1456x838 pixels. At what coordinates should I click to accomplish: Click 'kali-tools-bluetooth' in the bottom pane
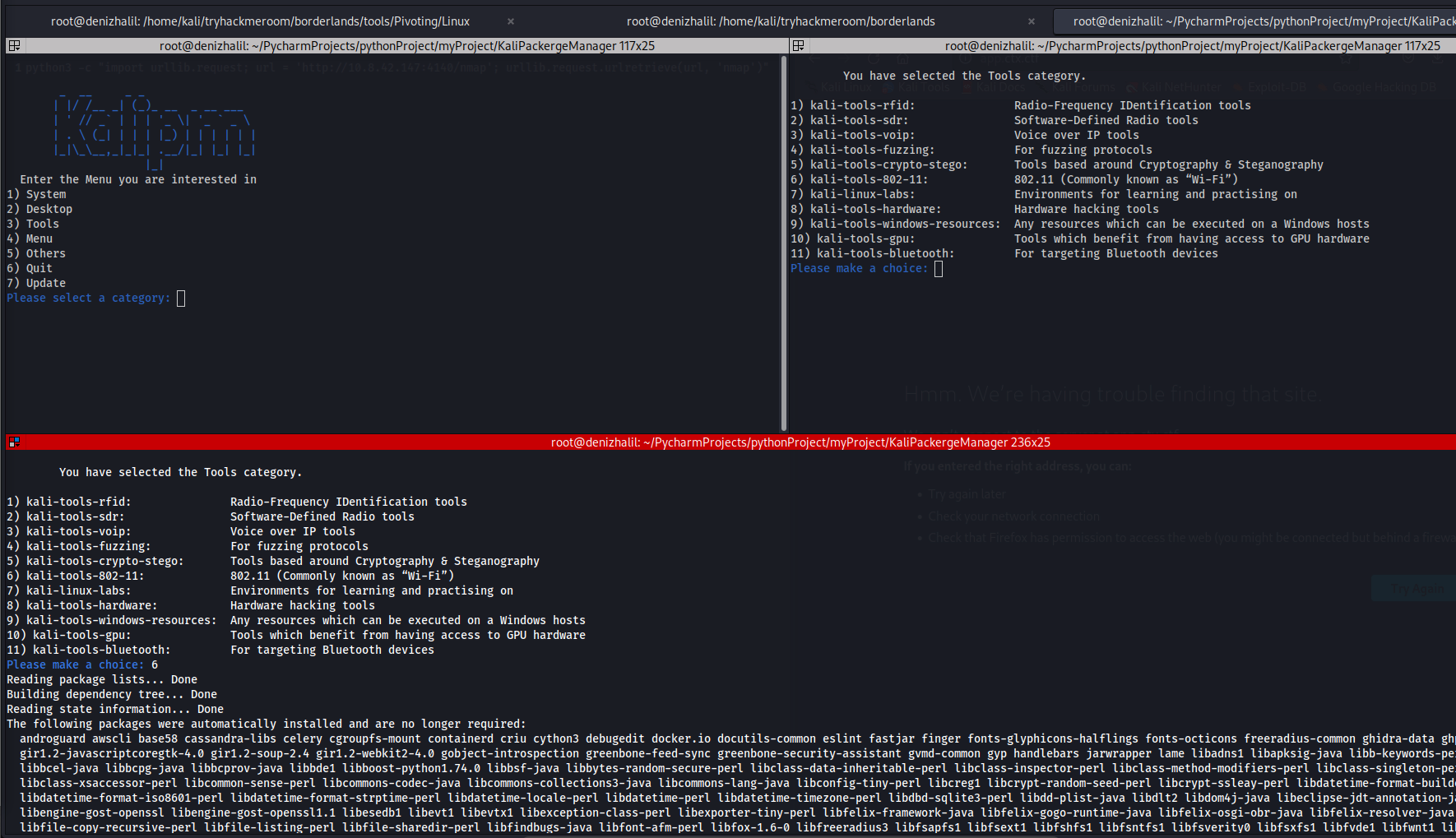coord(101,650)
